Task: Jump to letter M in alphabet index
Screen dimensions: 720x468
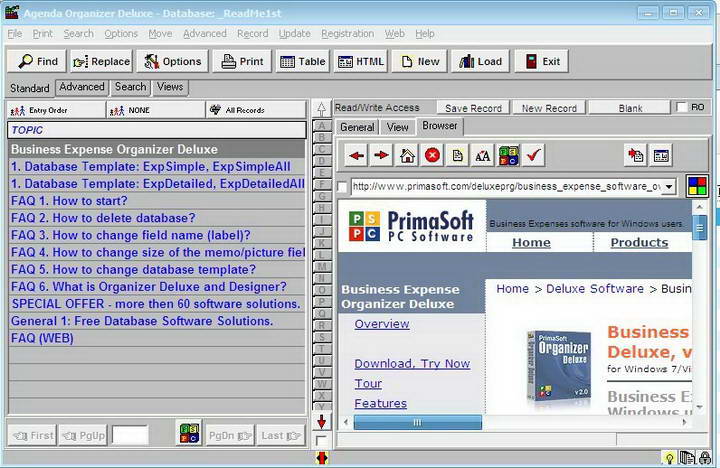Action: [x=321, y=266]
